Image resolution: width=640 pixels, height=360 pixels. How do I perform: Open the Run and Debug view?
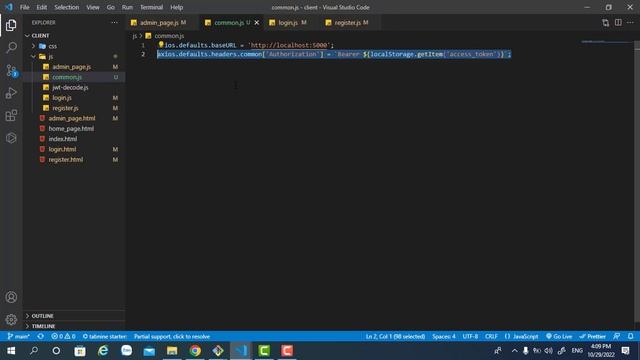(x=11, y=93)
